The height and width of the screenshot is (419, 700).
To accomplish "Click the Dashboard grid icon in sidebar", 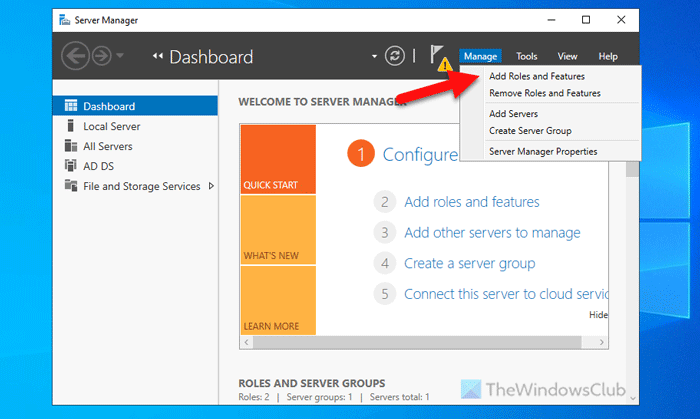I will coord(71,106).
